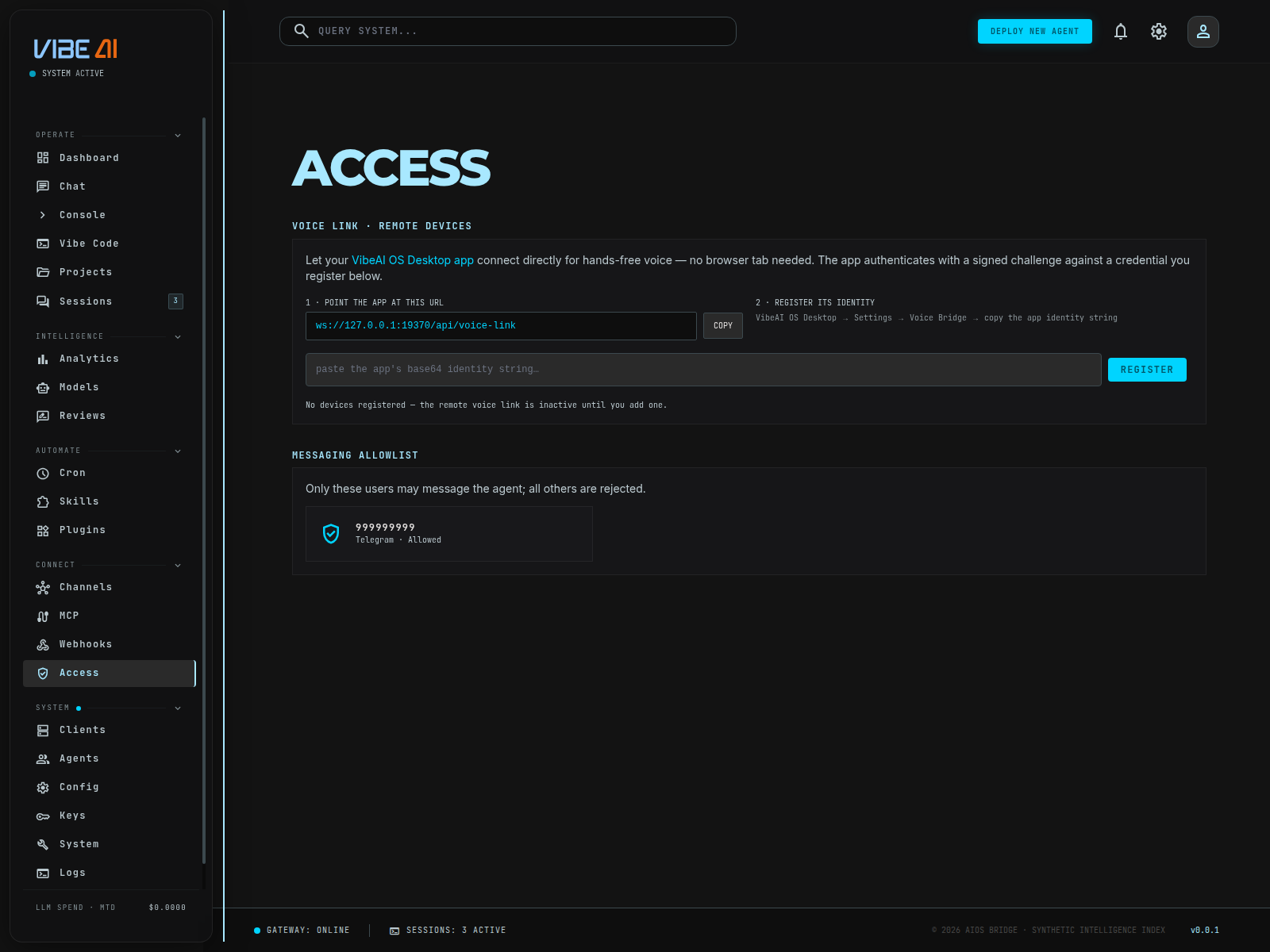The height and width of the screenshot is (952, 1270).
Task: Click the Keys key icon
Action: 43,816
